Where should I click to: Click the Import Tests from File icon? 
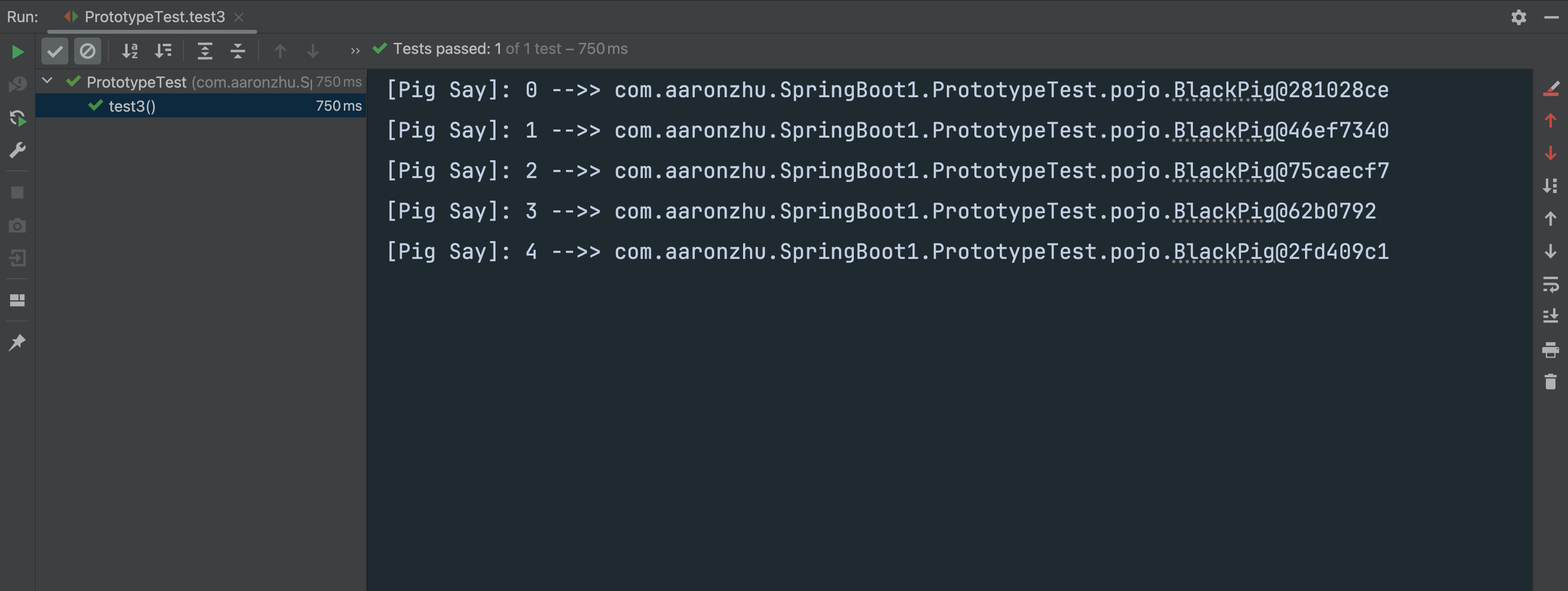point(17,258)
